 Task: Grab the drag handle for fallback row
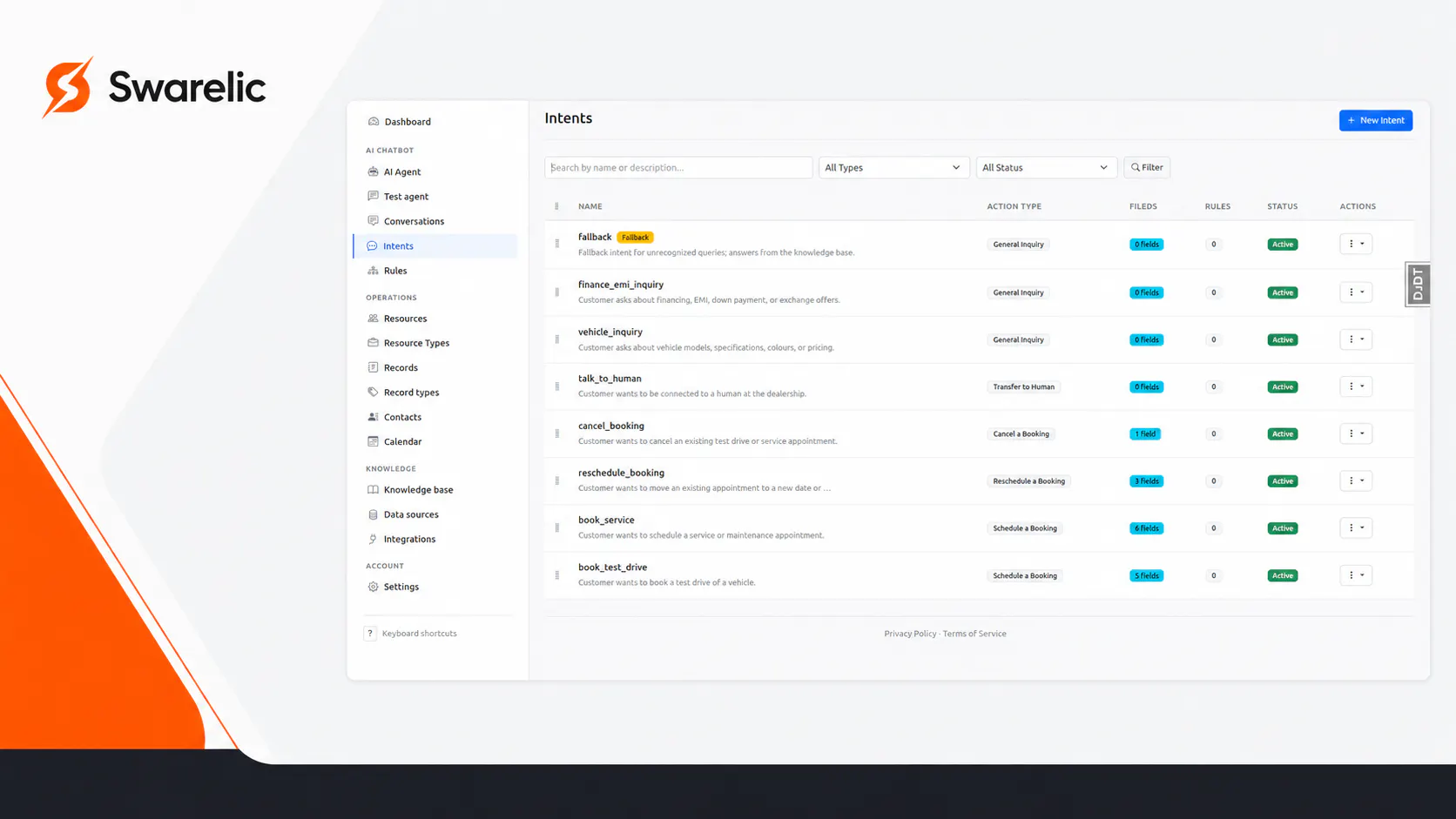(x=557, y=244)
